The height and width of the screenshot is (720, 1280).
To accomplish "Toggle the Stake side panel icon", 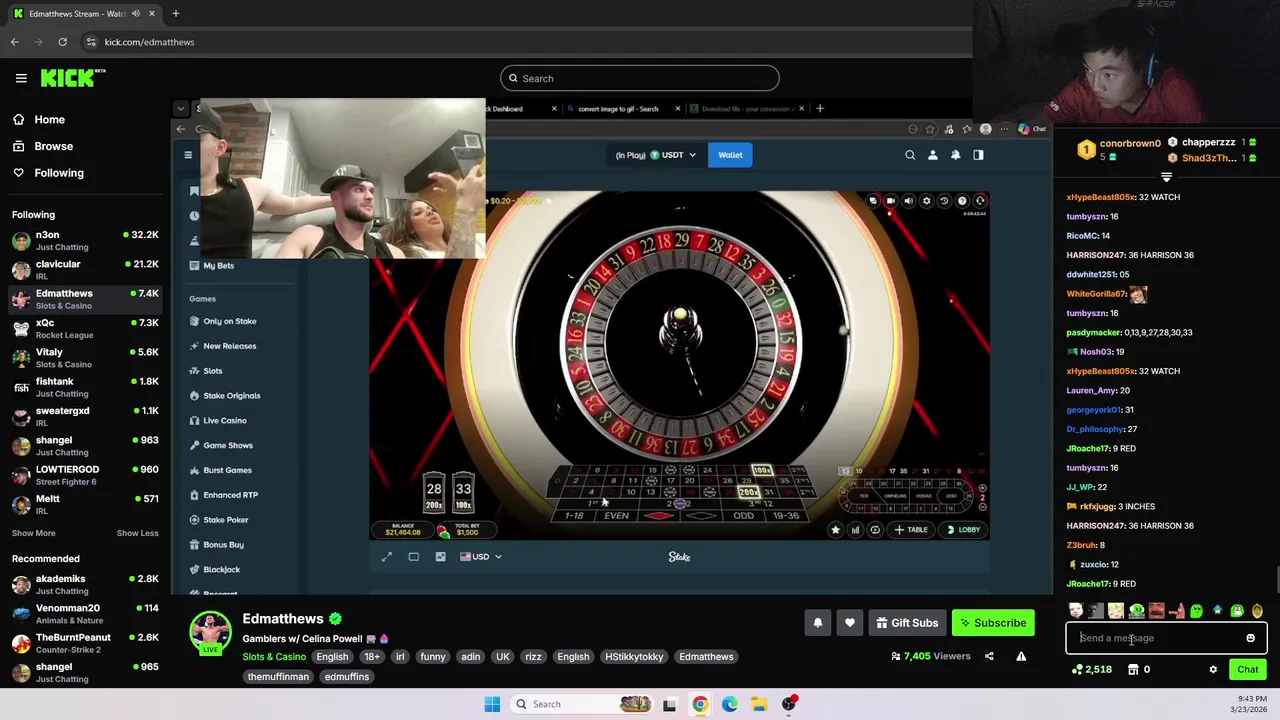I will [x=978, y=155].
